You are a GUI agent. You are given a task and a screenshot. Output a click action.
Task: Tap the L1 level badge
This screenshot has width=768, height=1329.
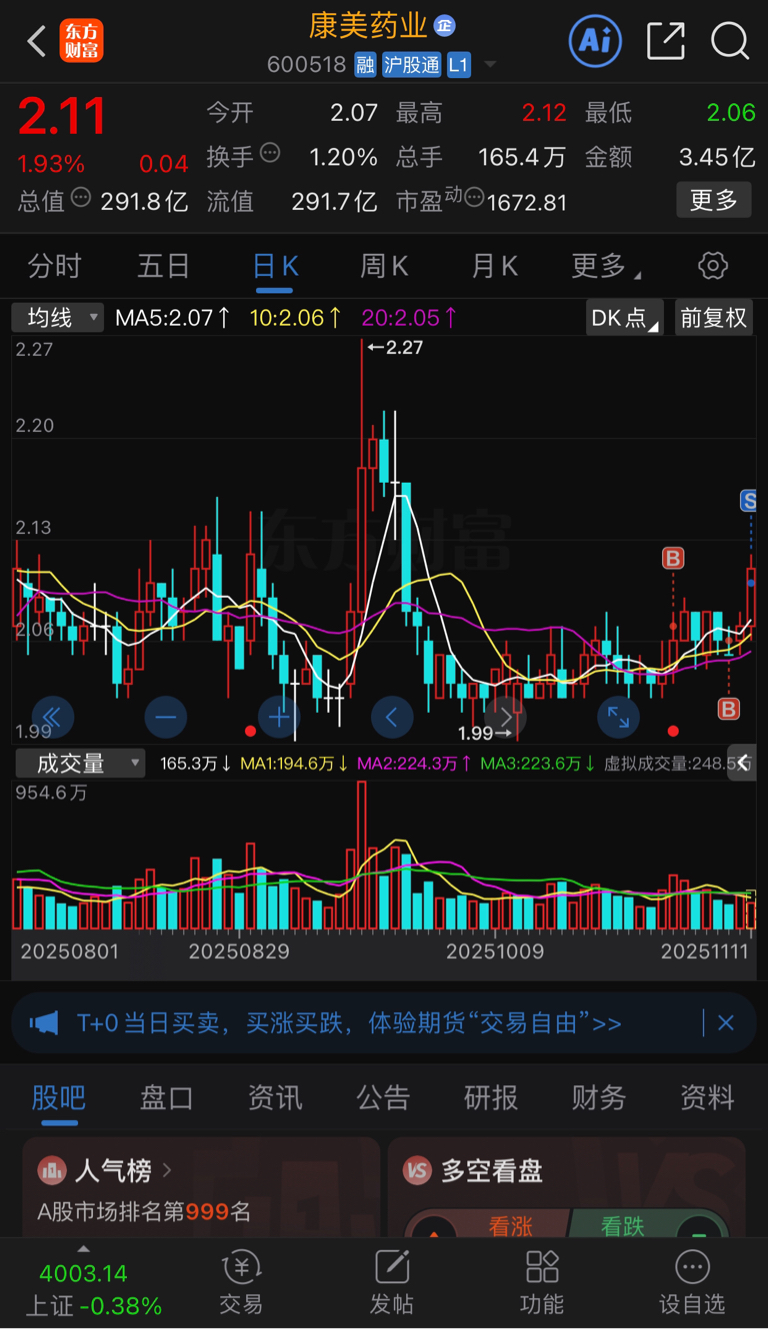458,66
